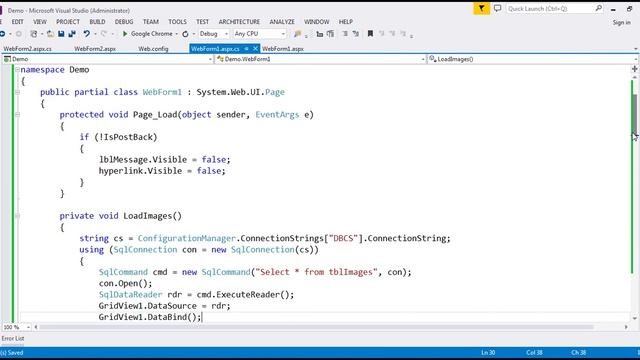The image size is (640, 360).
Task: Click the Save All toolbar icon
Action: [72, 34]
